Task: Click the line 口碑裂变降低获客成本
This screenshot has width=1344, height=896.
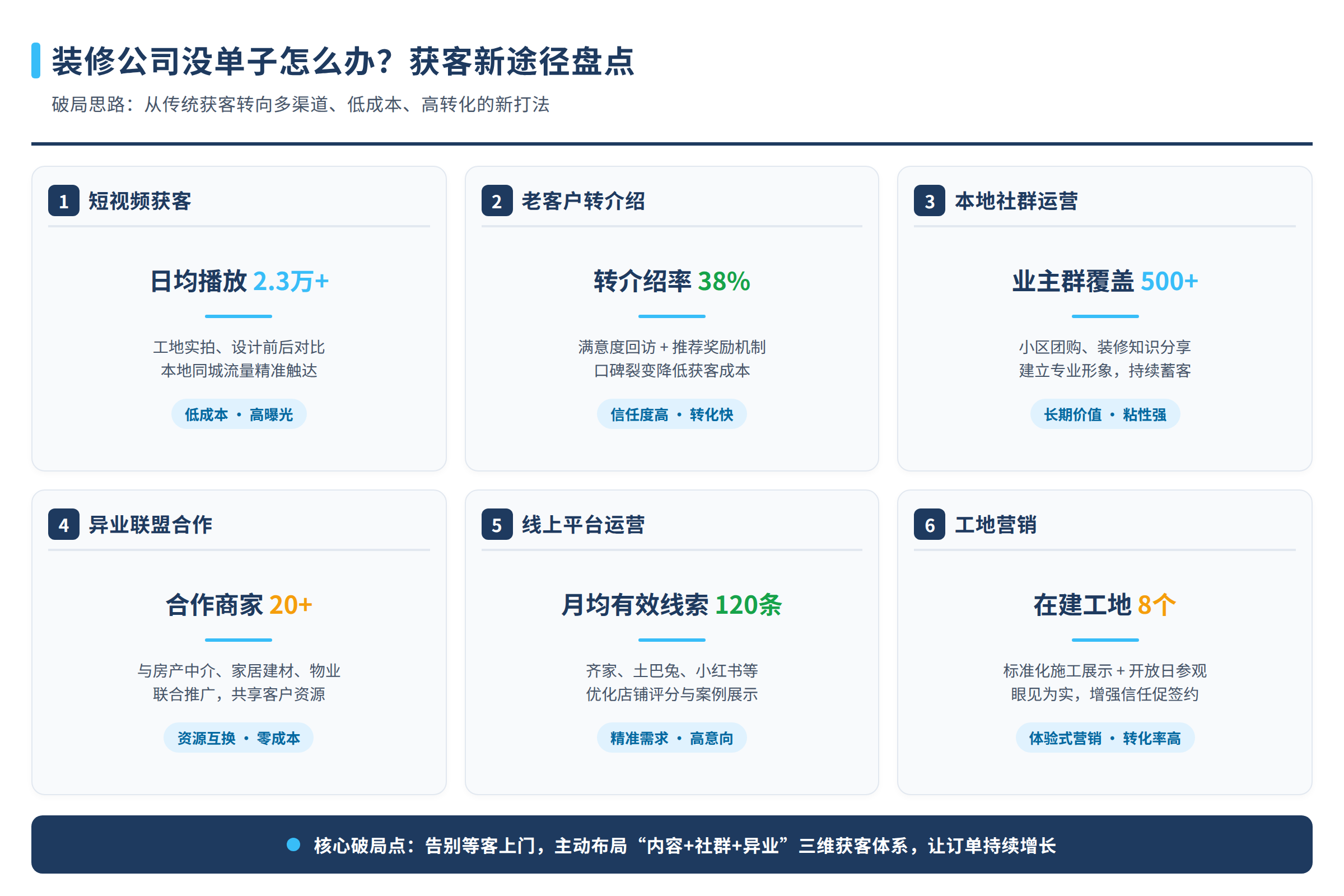Action: point(671,371)
